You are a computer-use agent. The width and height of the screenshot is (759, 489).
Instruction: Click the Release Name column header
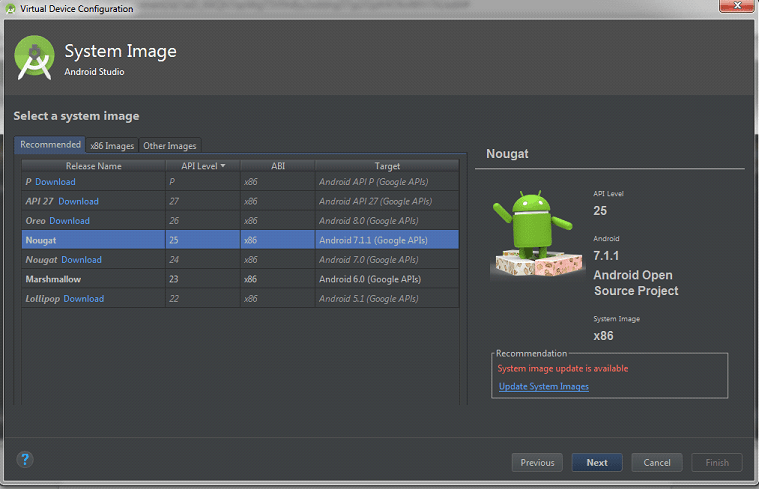[93, 166]
